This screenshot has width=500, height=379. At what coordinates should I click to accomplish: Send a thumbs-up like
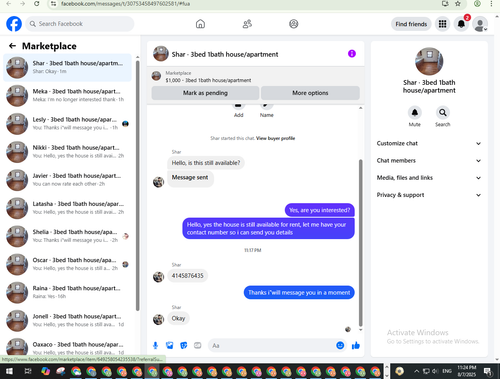356,345
